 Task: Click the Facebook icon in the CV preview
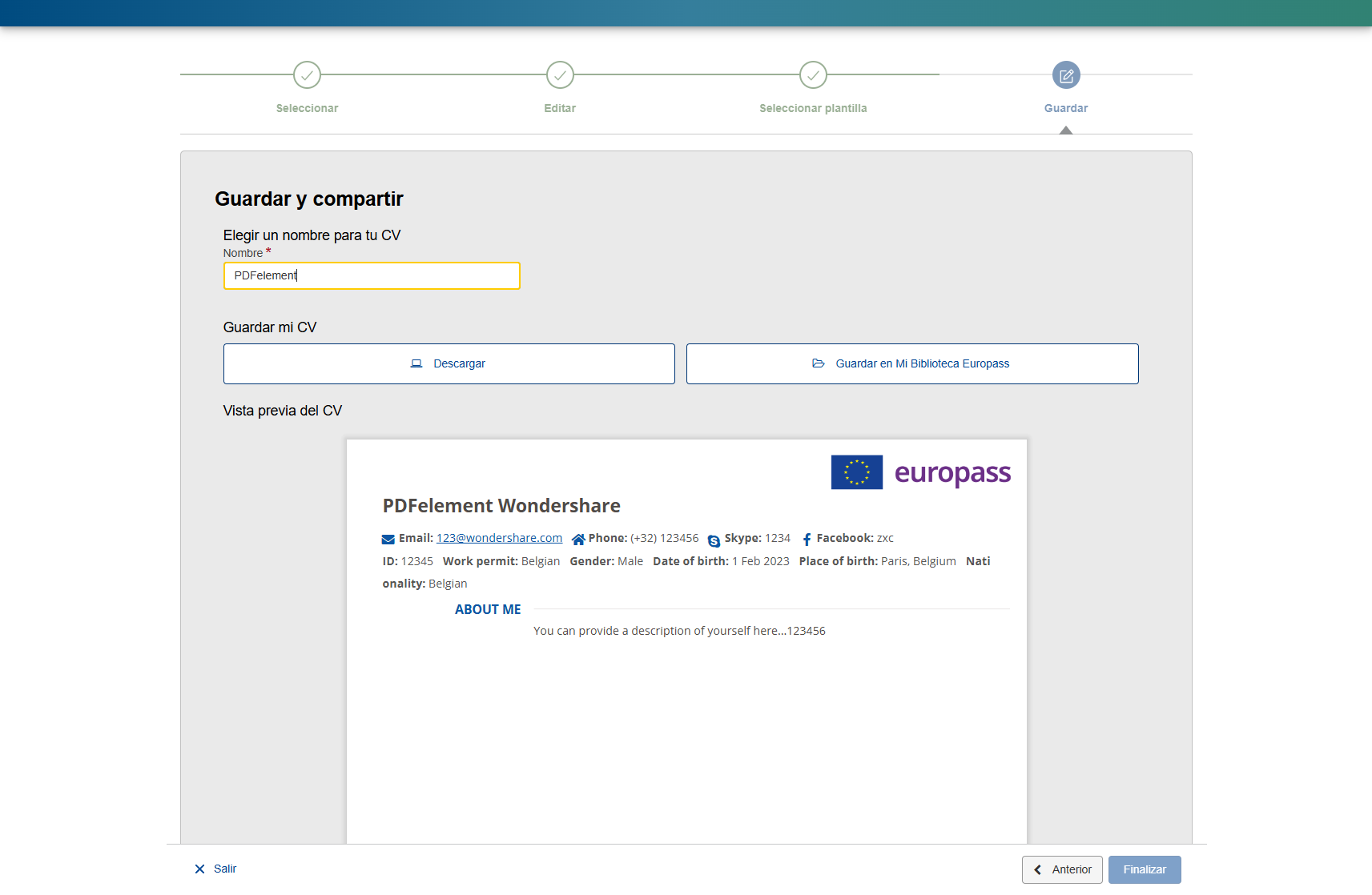click(807, 540)
